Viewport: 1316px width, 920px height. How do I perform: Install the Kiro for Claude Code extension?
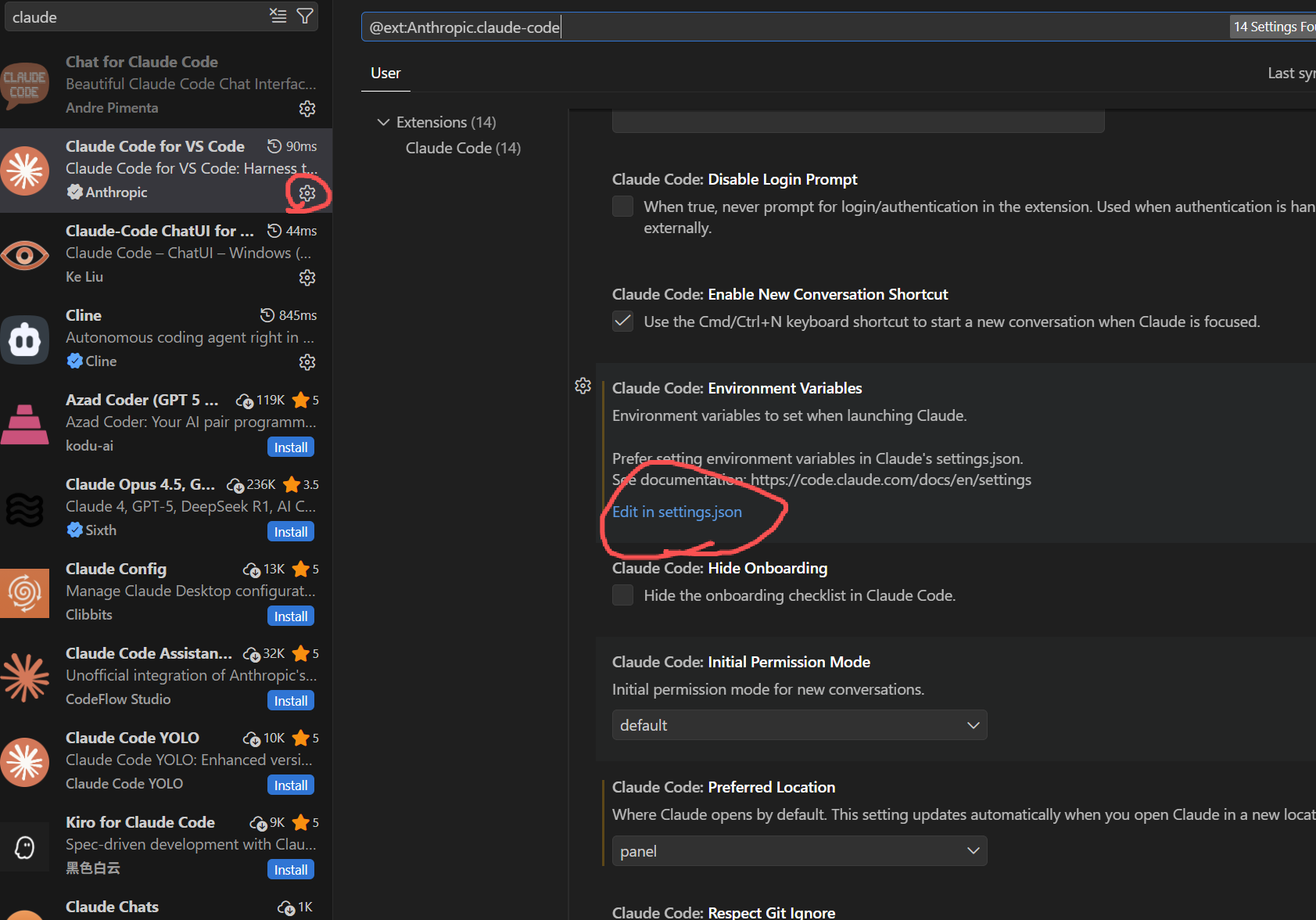(291, 870)
